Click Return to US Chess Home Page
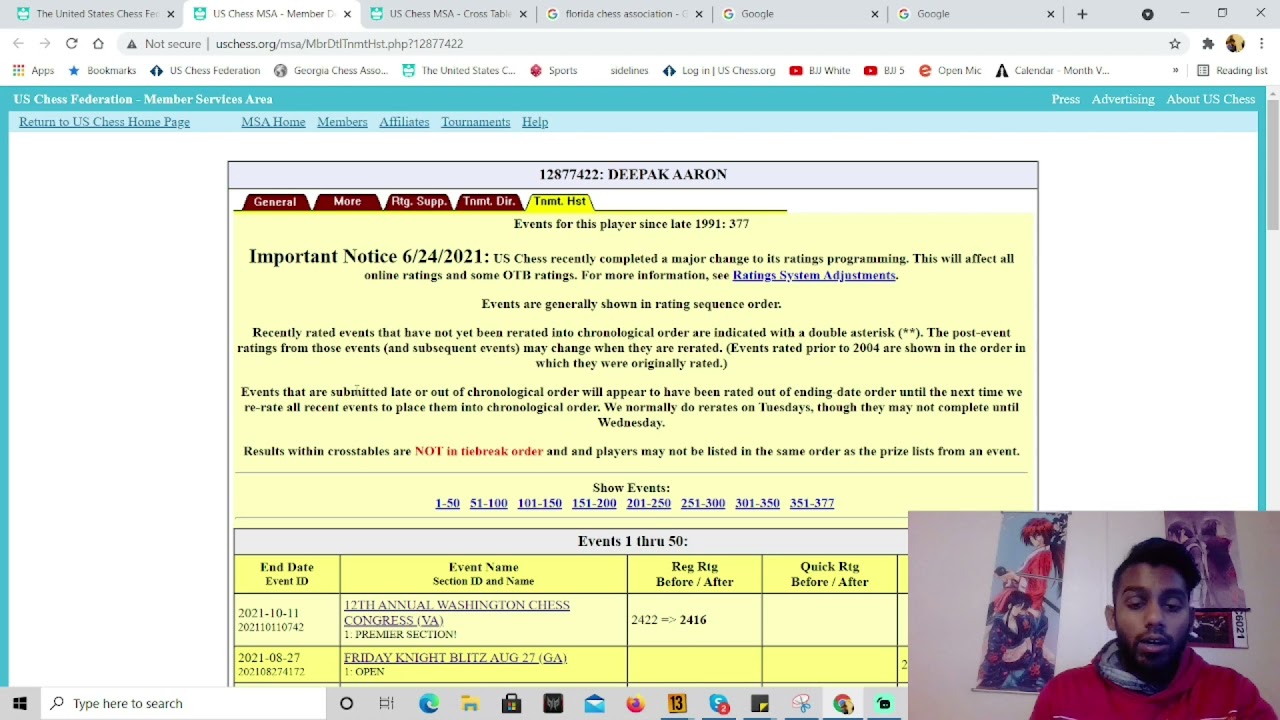 tap(104, 122)
